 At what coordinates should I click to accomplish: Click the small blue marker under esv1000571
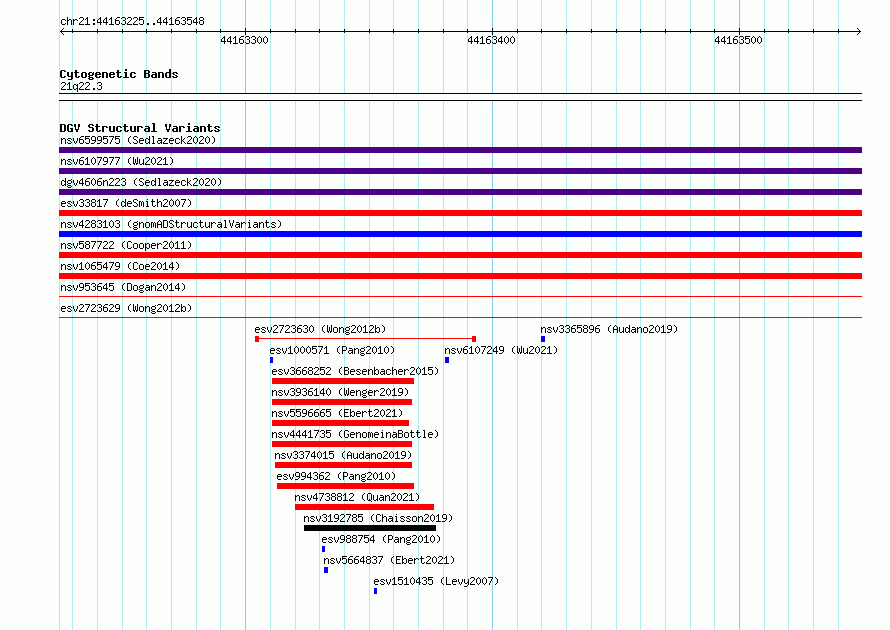pos(271,360)
